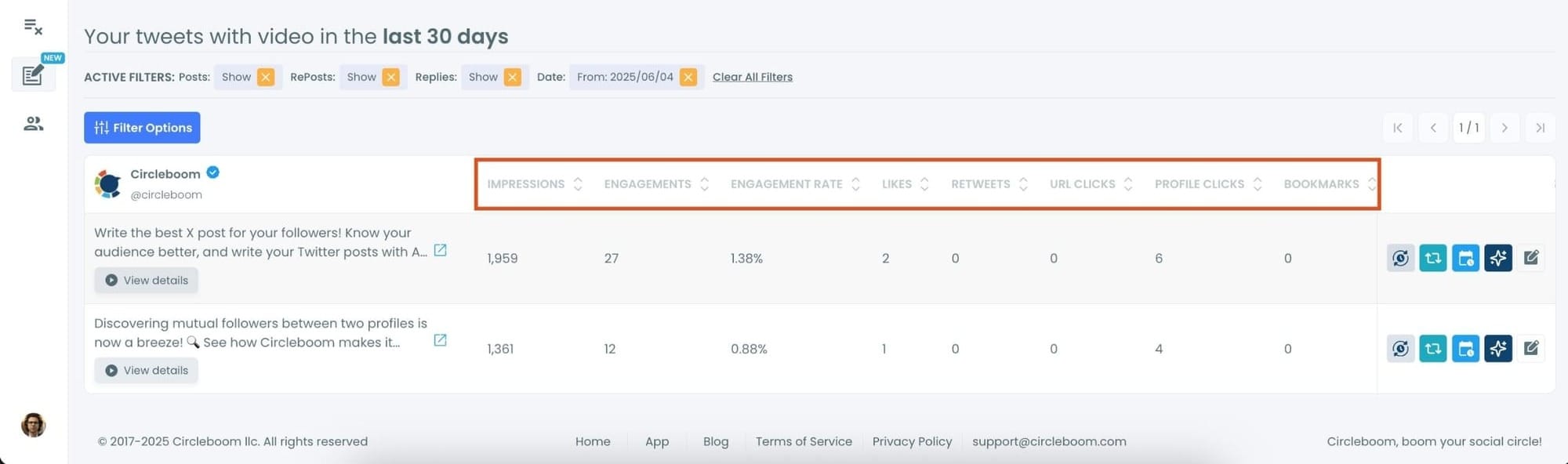1568x464 pixels.
Task: Click the gray refresh icon on 1,959 impressions row
Action: [x=1401, y=258]
